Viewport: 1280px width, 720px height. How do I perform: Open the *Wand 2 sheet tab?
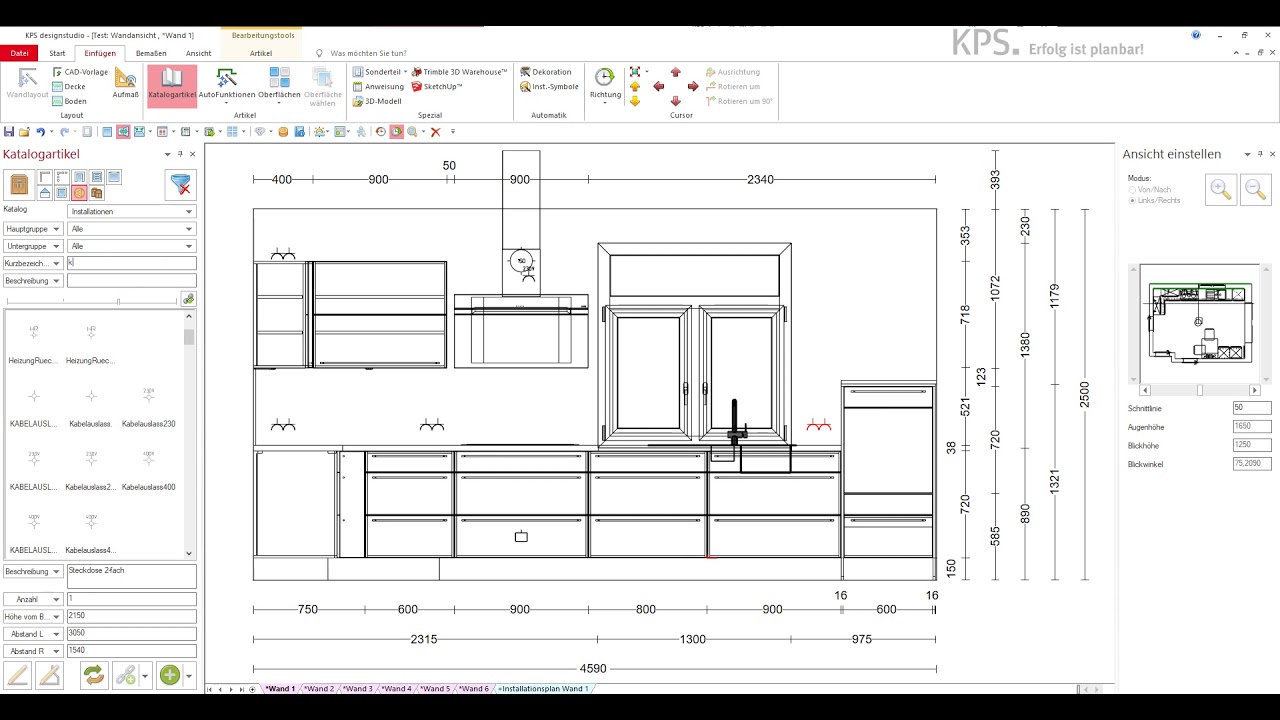tap(319, 689)
